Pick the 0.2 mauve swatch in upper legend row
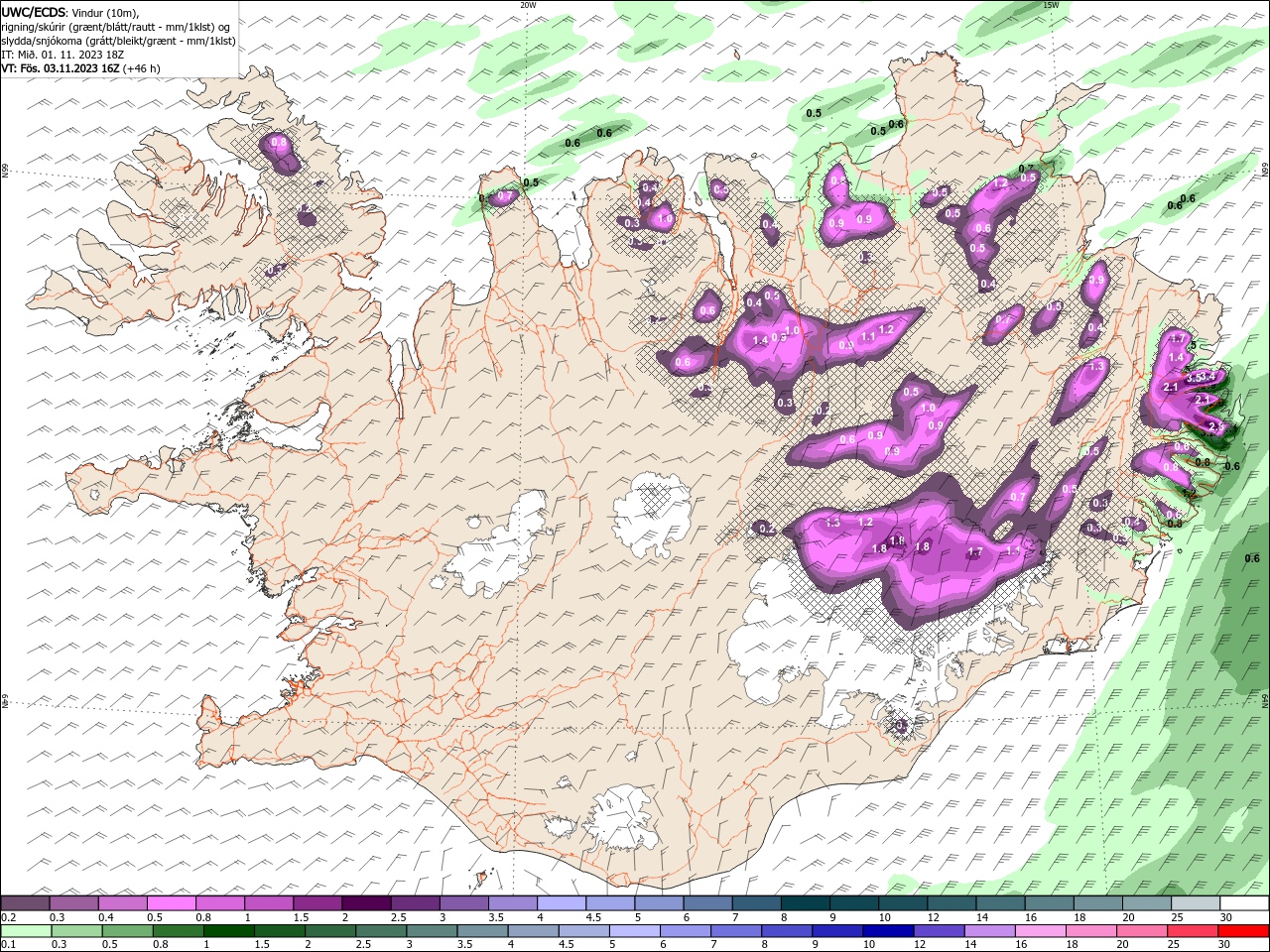This screenshot has height=952, width=1270. click(x=25, y=903)
